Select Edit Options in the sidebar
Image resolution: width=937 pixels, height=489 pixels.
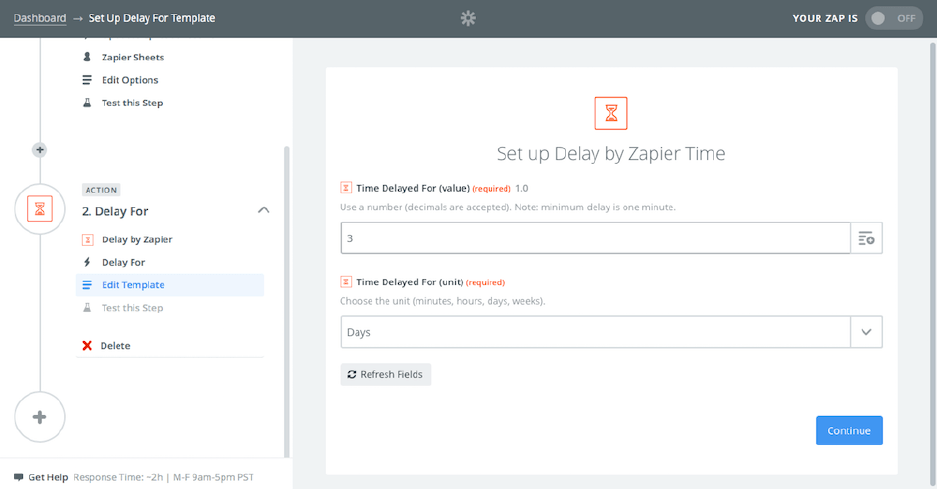point(130,80)
